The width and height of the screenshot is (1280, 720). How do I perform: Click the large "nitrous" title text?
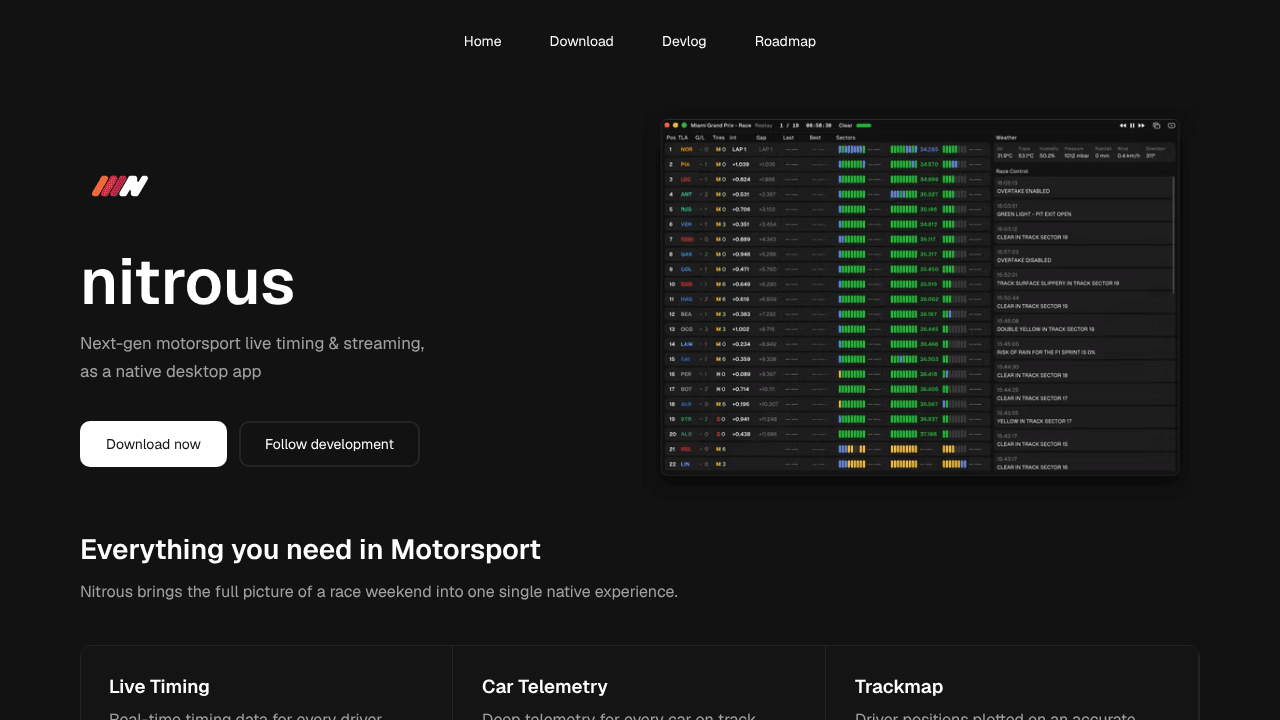tap(187, 282)
